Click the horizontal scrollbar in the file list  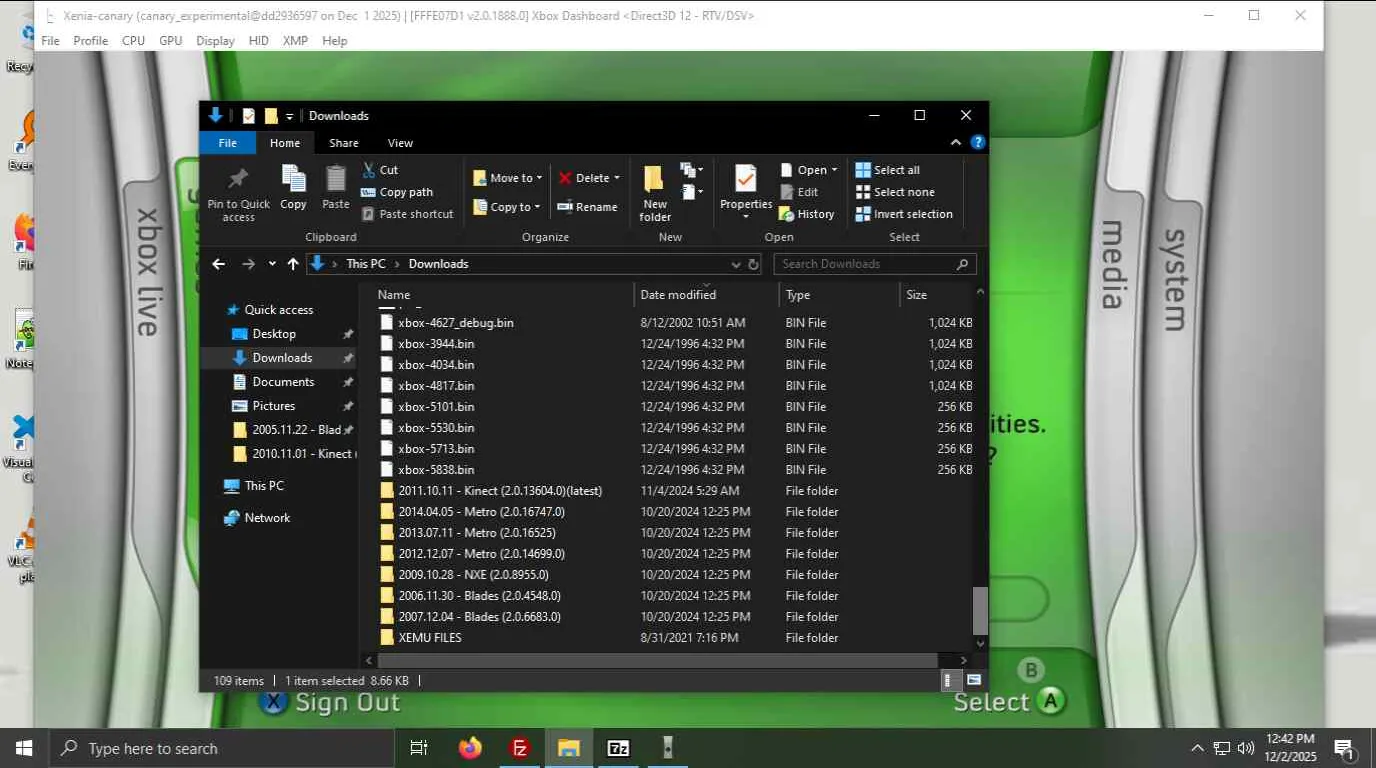[657, 660]
